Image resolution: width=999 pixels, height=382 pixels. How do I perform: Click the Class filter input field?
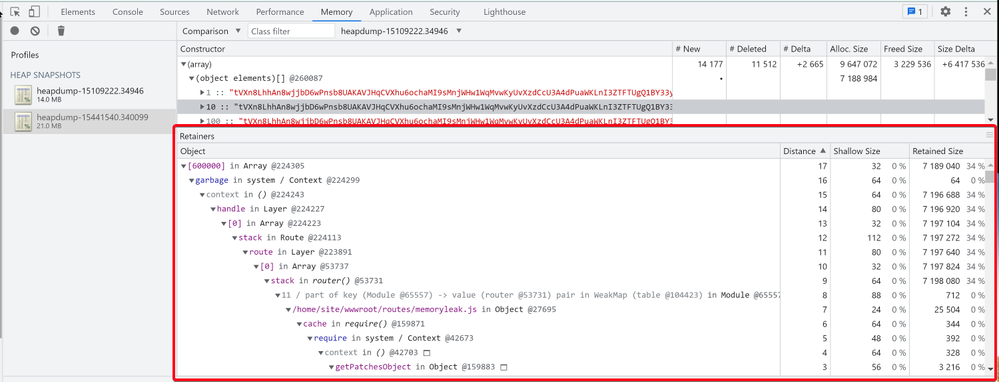point(291,31)
